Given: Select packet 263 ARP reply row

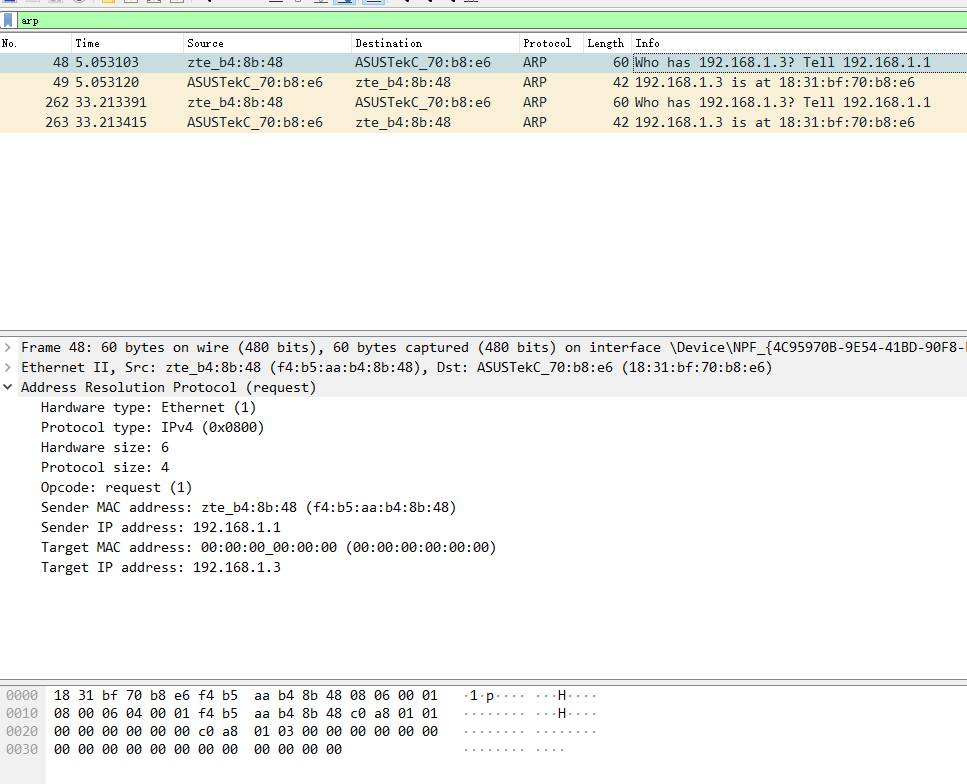Looking at the screenshot, I should pos(400,123).
